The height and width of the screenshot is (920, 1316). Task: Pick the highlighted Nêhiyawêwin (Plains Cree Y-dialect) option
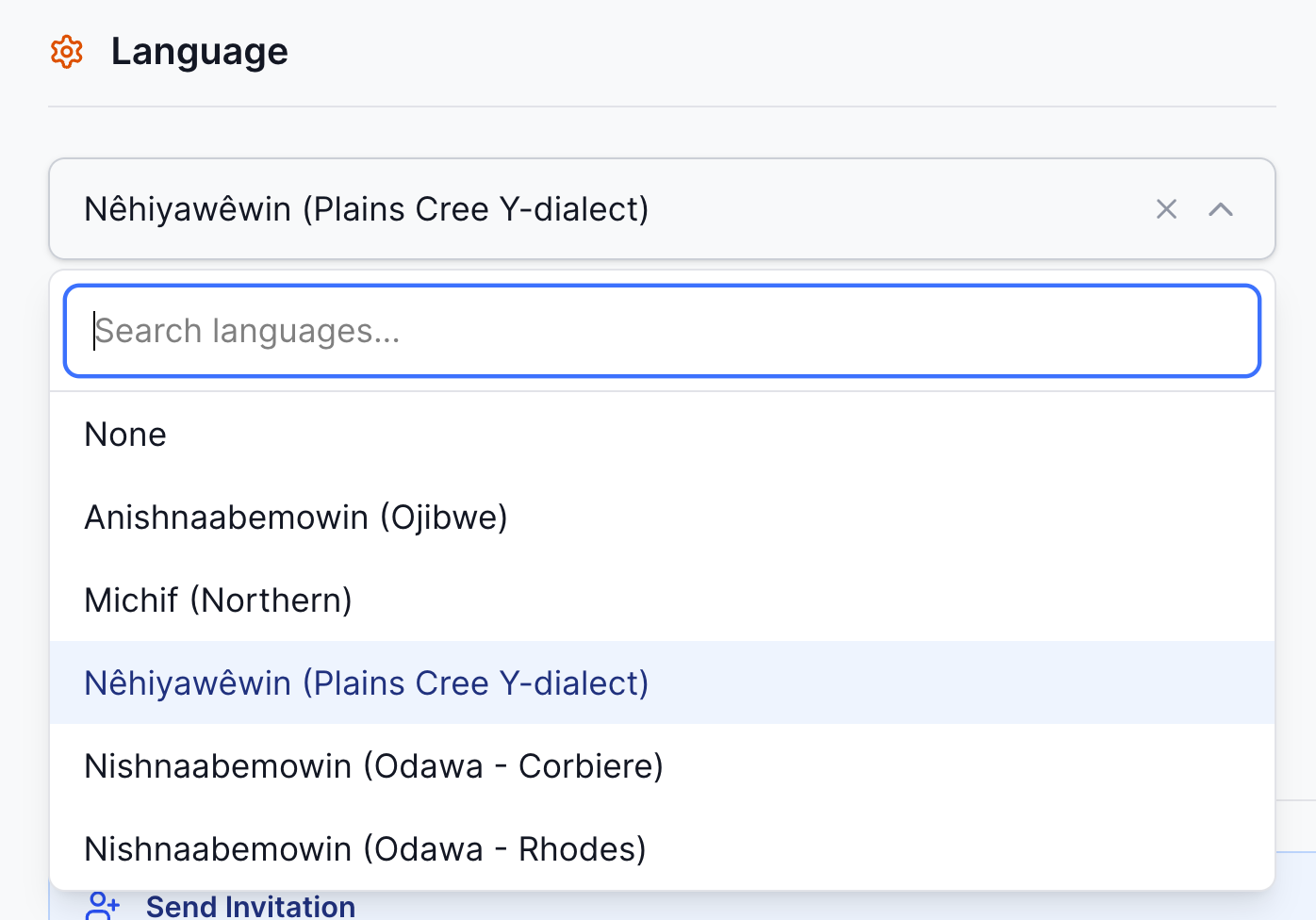click(367, 683)
